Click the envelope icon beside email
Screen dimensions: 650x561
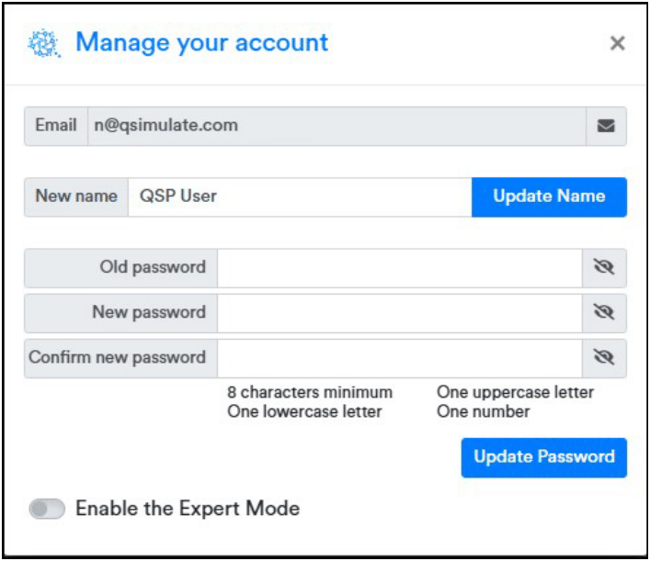(606, 126)
